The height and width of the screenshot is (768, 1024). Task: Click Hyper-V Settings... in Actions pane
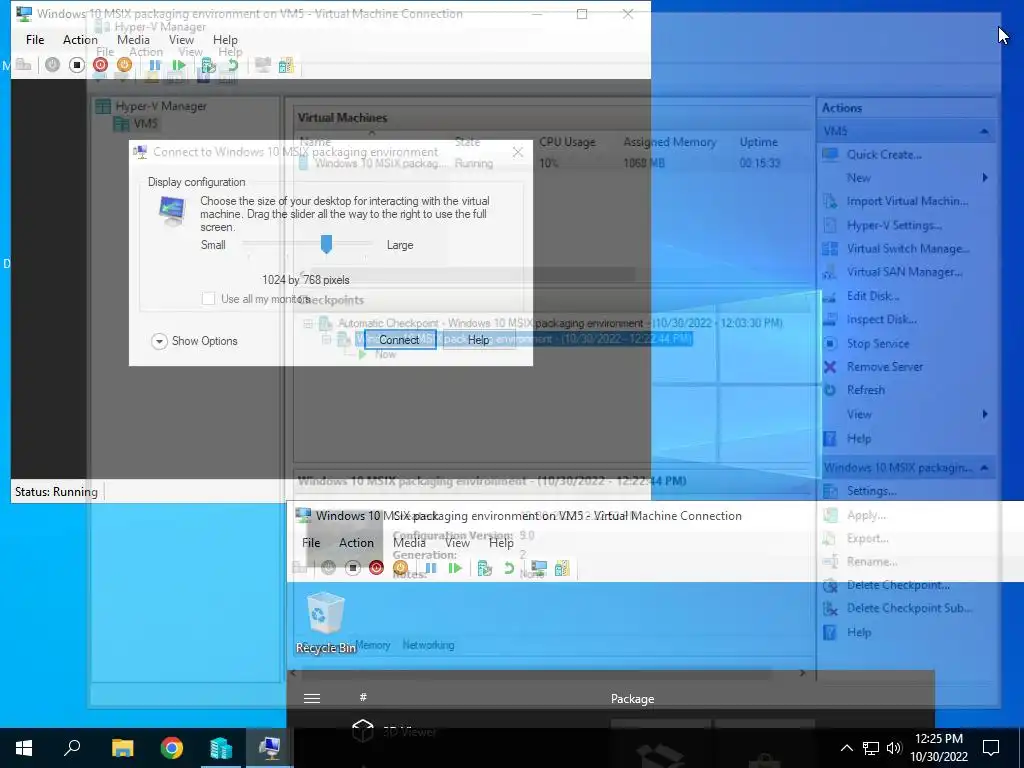[894, 225]
